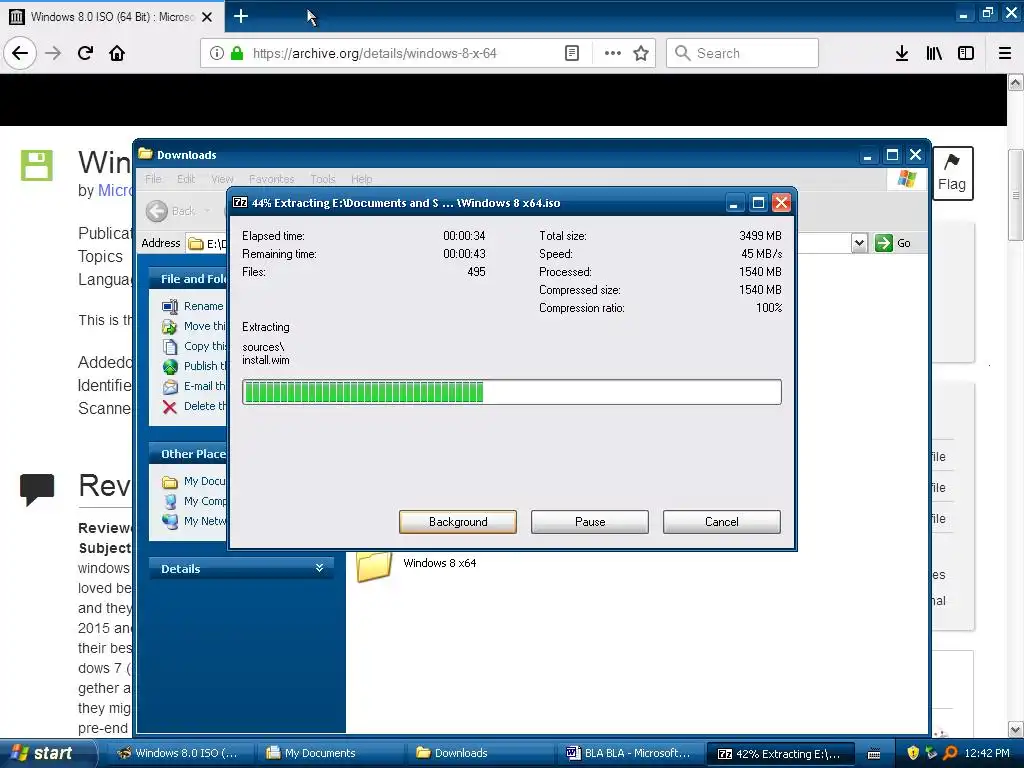Open My Network Places link
The height and width of the screenshot is (768, 1024).
point(194,521)
